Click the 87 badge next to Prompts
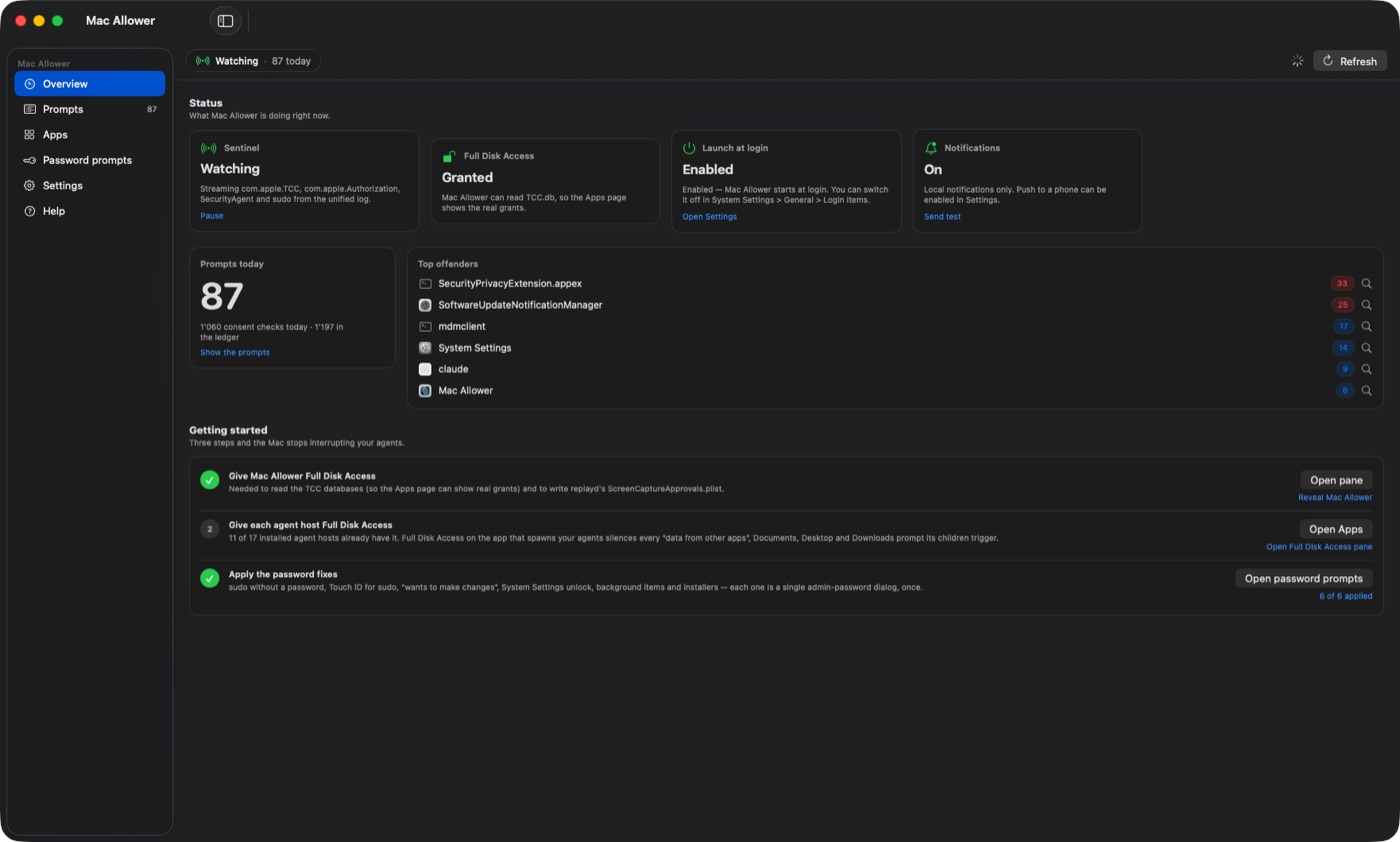This screenshot has width=1400, height=842. click(x=152, y=110)
